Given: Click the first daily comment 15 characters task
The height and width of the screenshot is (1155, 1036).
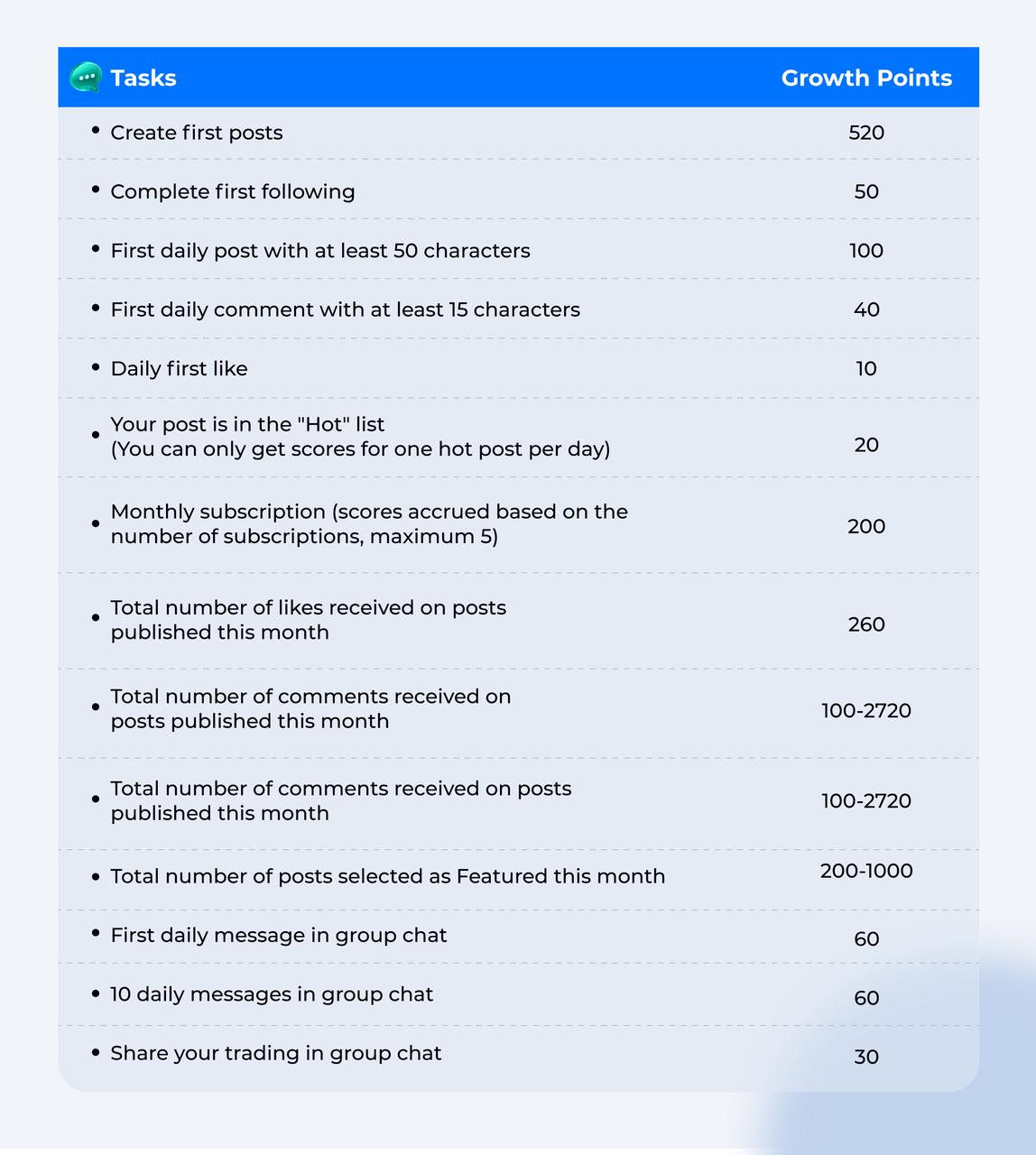Looking at the screenshot, I should click(x=345, y=310).
